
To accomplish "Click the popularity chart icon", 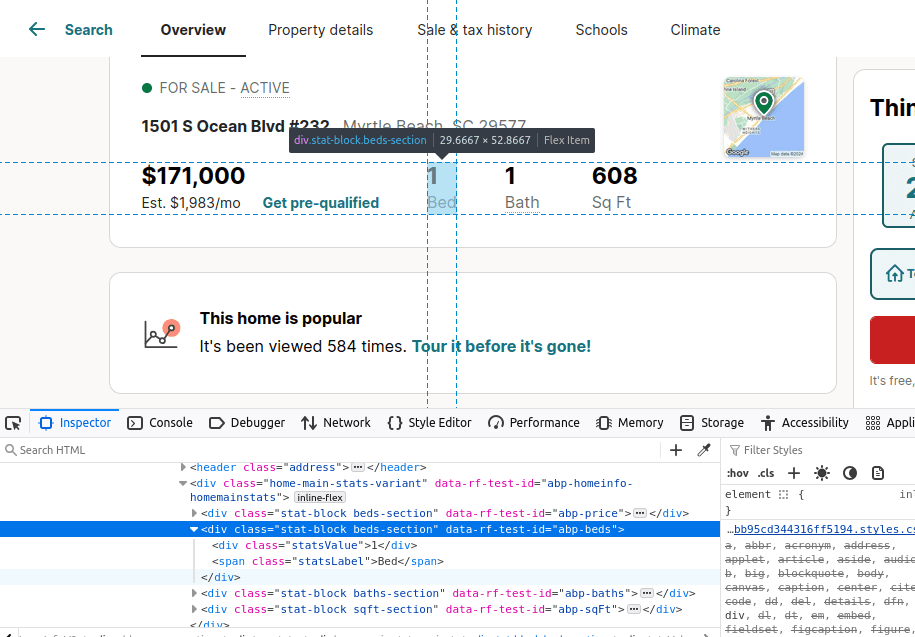I will pyautogui.click(x=162, y=334).
